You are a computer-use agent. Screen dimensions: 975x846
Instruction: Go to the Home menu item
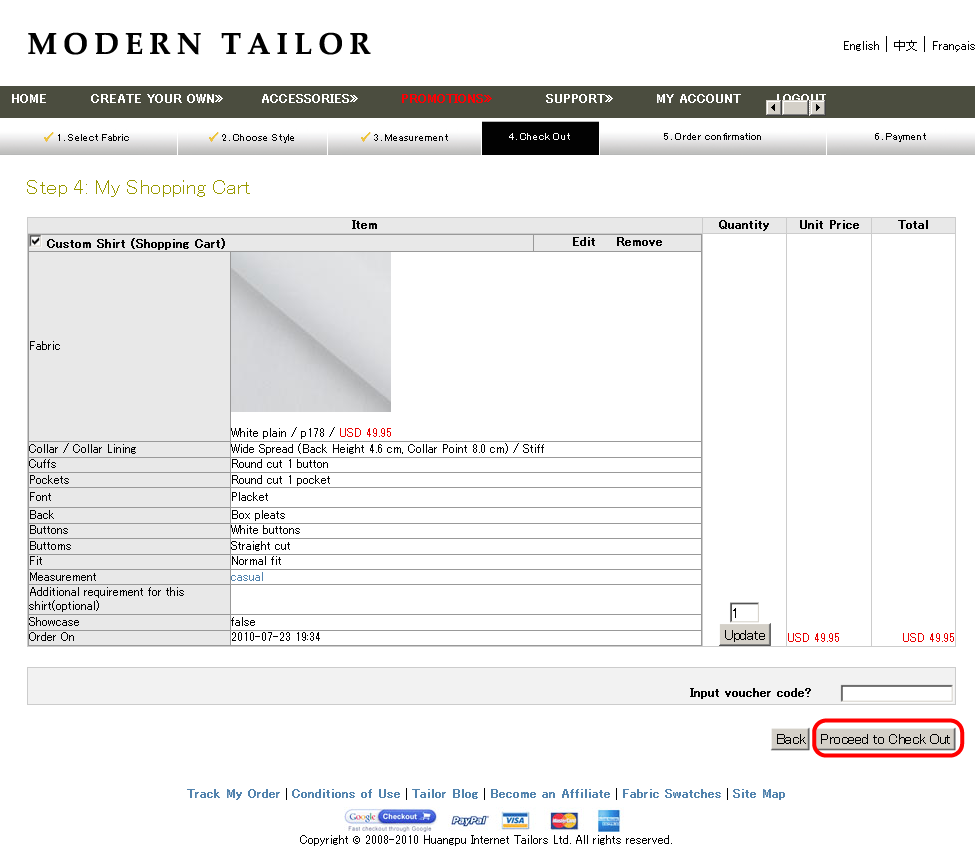point(29,99)
